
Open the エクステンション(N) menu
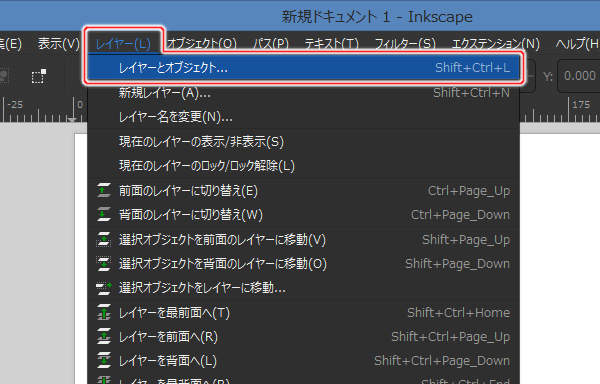click(496, 44)
